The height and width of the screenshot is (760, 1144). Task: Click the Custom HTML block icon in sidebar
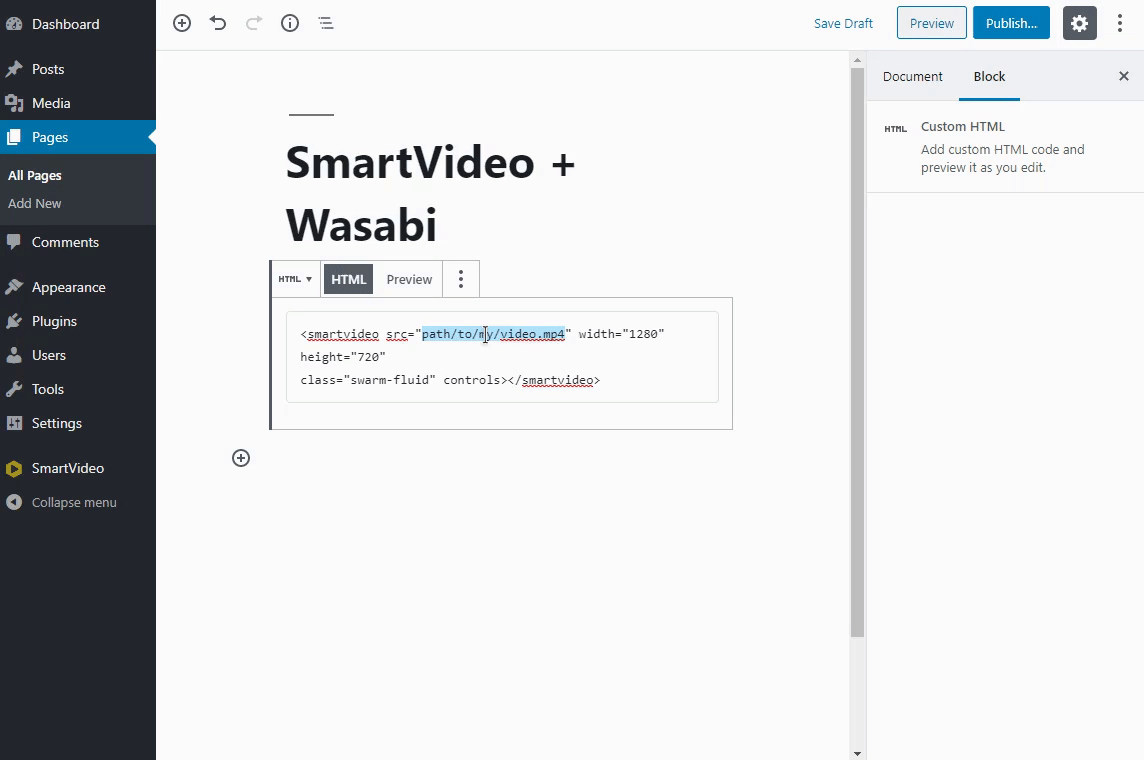[x=895, y=129]
